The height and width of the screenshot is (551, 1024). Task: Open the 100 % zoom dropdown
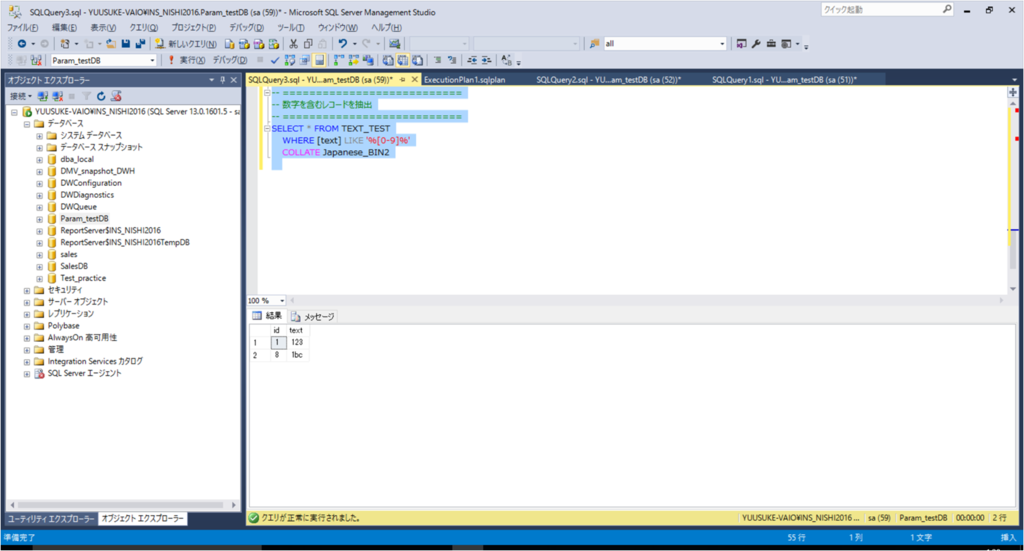pos(282,300)
